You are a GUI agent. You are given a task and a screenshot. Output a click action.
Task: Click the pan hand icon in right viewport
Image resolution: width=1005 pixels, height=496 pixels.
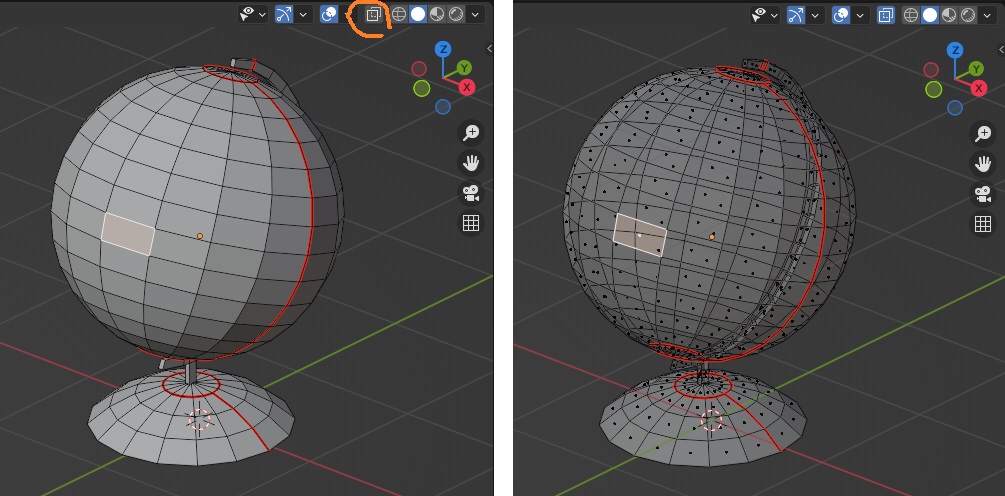983,162
